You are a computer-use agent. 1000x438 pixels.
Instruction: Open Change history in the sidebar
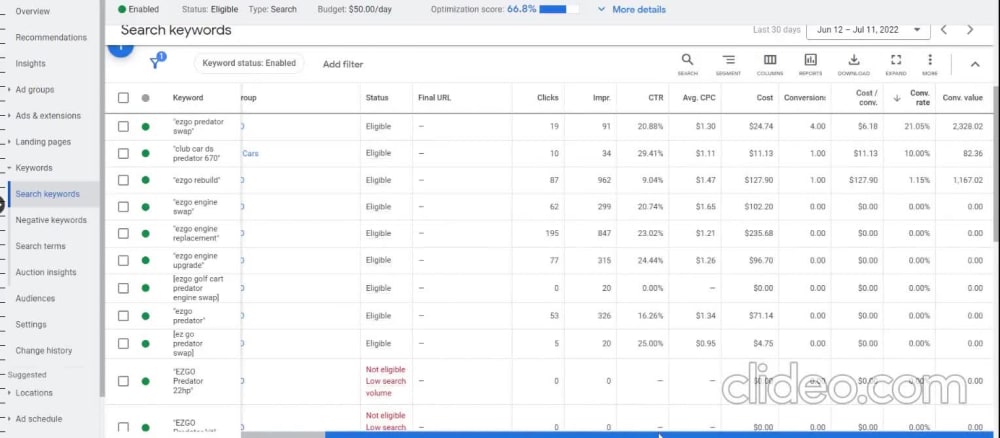[x=43, y=351]
